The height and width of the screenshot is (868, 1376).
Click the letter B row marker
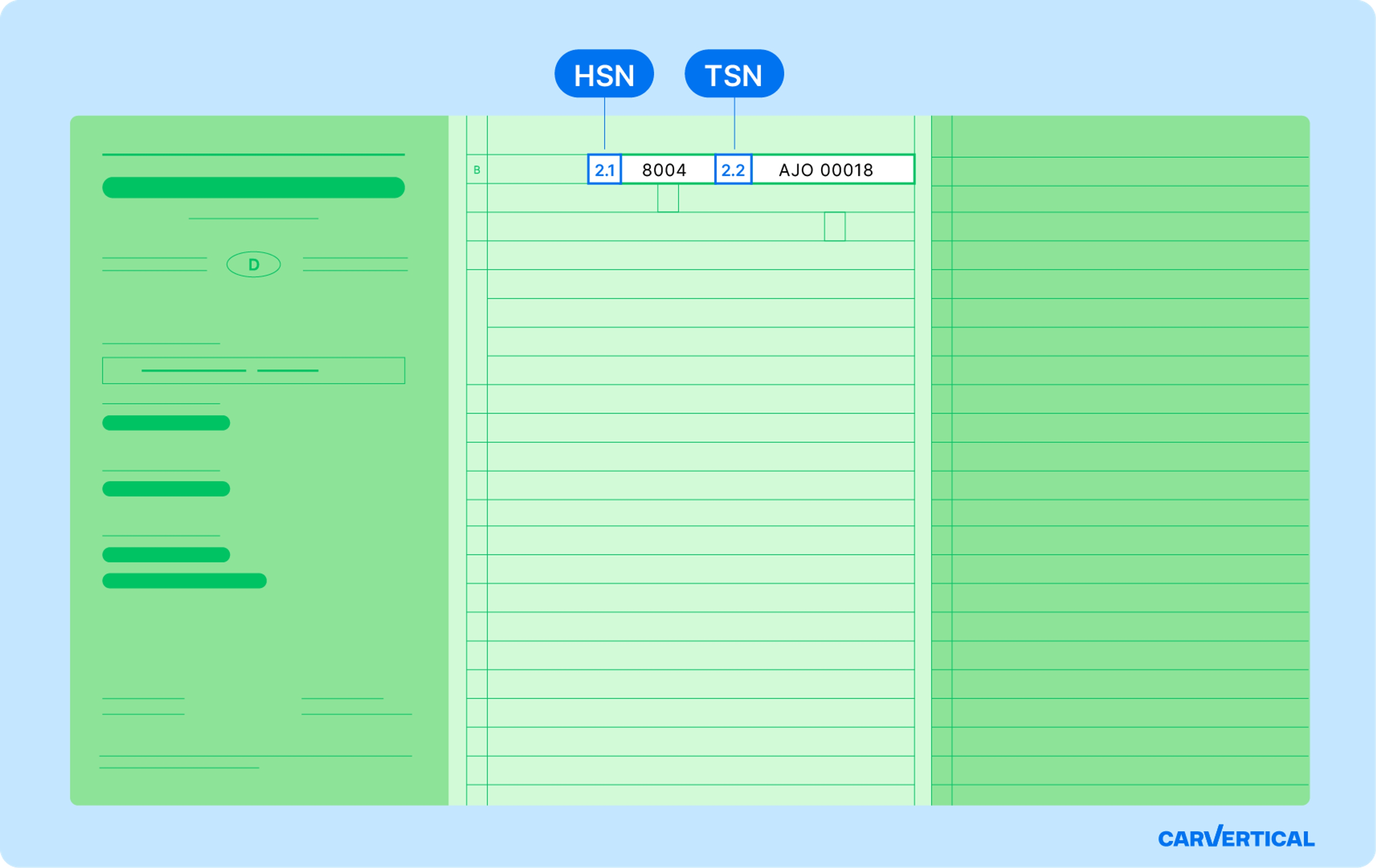pyautogui.click(x=477, y=170)
